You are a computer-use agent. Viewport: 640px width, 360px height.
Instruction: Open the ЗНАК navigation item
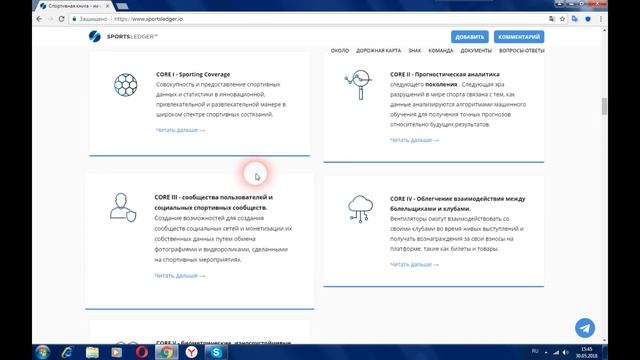(x=414, y=51)
